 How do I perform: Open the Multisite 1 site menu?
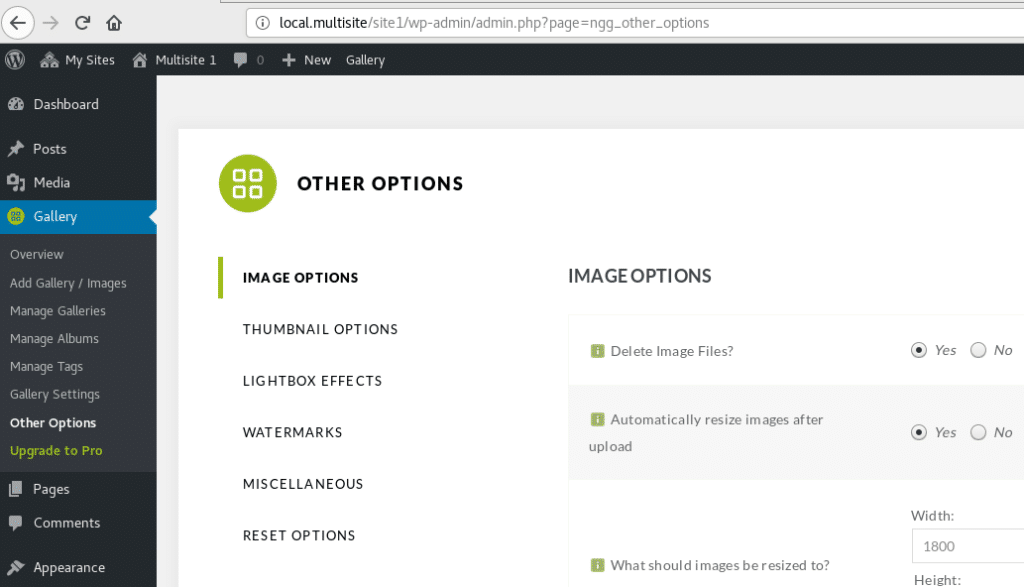174,60
